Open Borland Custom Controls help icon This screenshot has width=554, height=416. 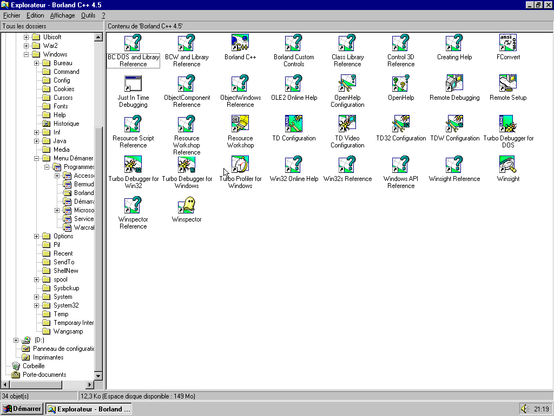[x=294, y=43]
